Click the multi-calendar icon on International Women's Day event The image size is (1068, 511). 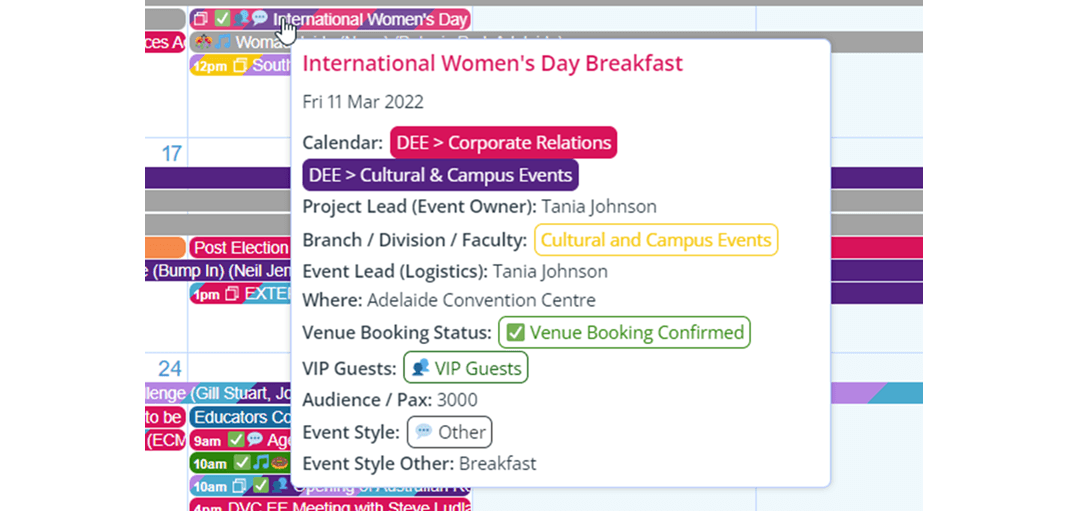tap(201, 19)
